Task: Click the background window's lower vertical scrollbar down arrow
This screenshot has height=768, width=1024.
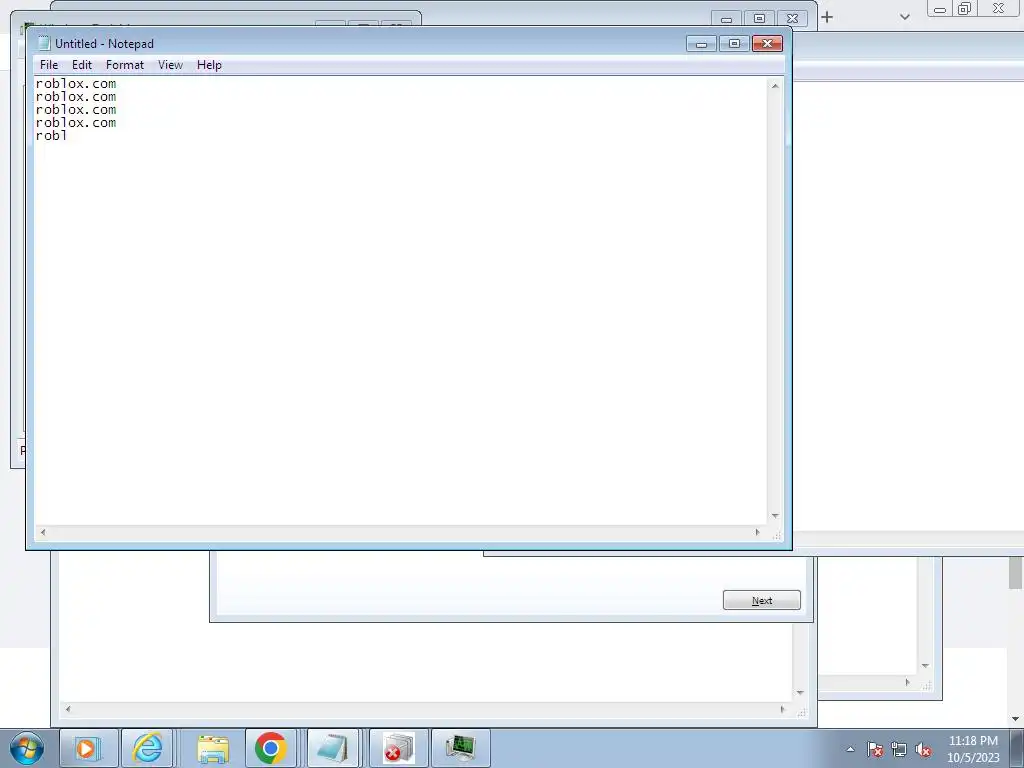Action: (800, 693)
